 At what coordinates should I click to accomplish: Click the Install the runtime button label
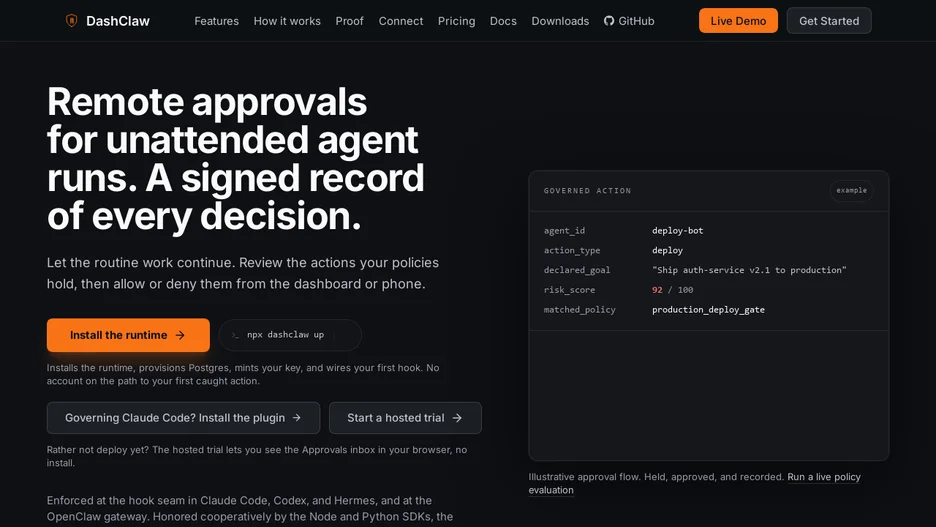coord(118,335)
